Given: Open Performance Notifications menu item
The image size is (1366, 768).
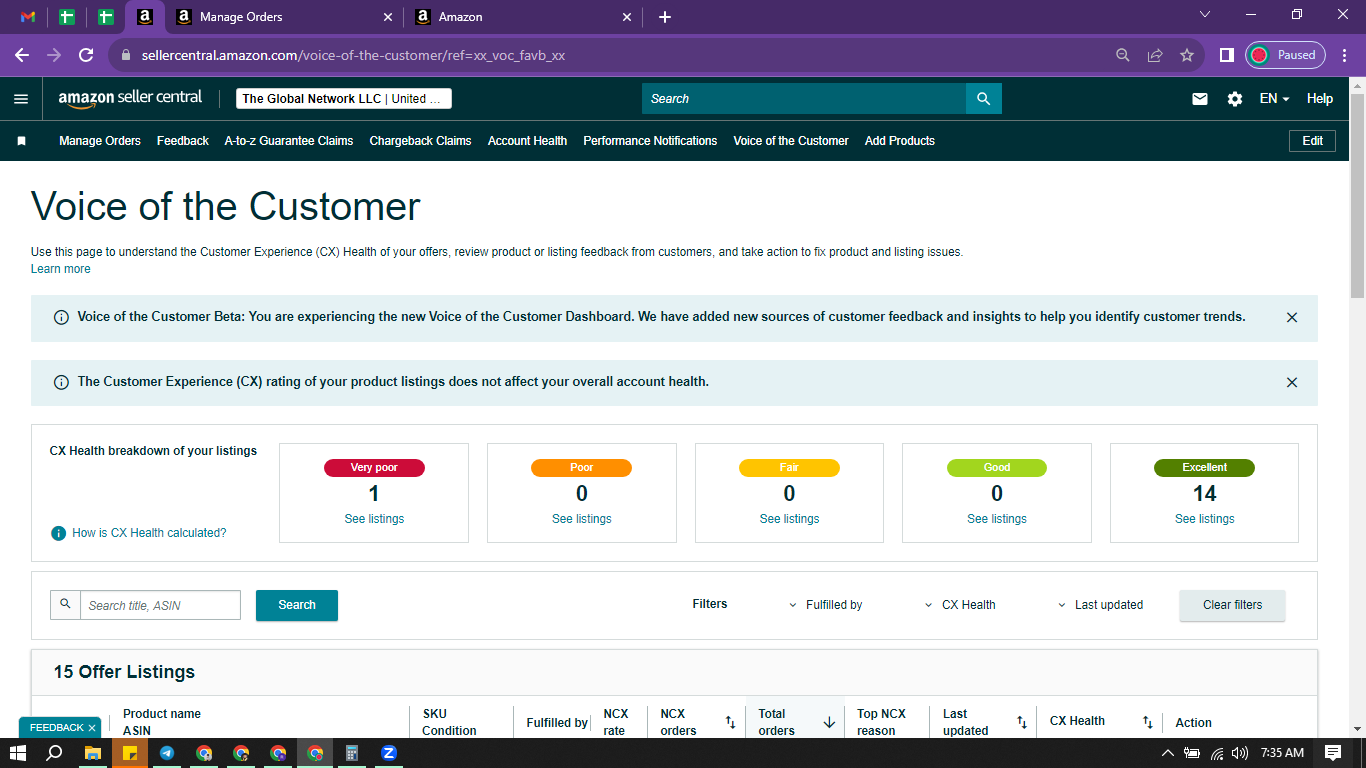Looking at the screenshot, I should (650, 141).
